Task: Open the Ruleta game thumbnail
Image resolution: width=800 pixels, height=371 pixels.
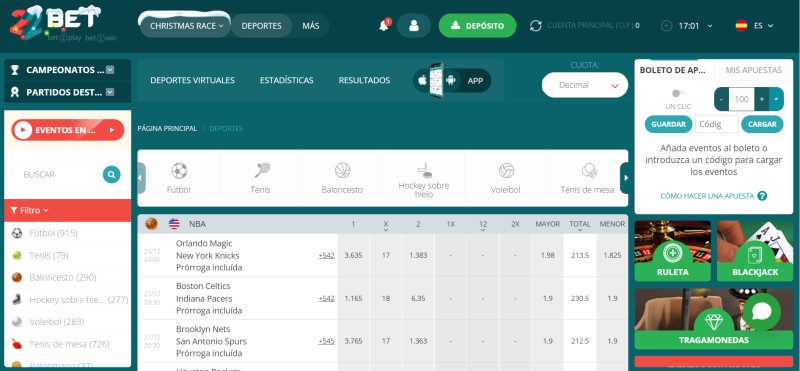Action: click(672, 251)
